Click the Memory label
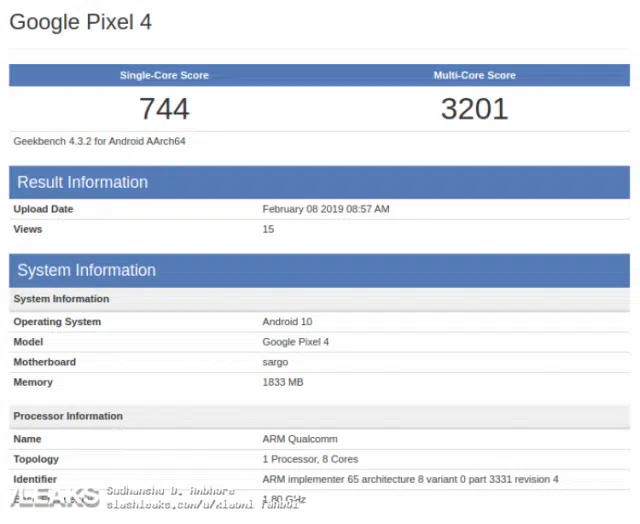640x524 pixels. coord(33,382)
